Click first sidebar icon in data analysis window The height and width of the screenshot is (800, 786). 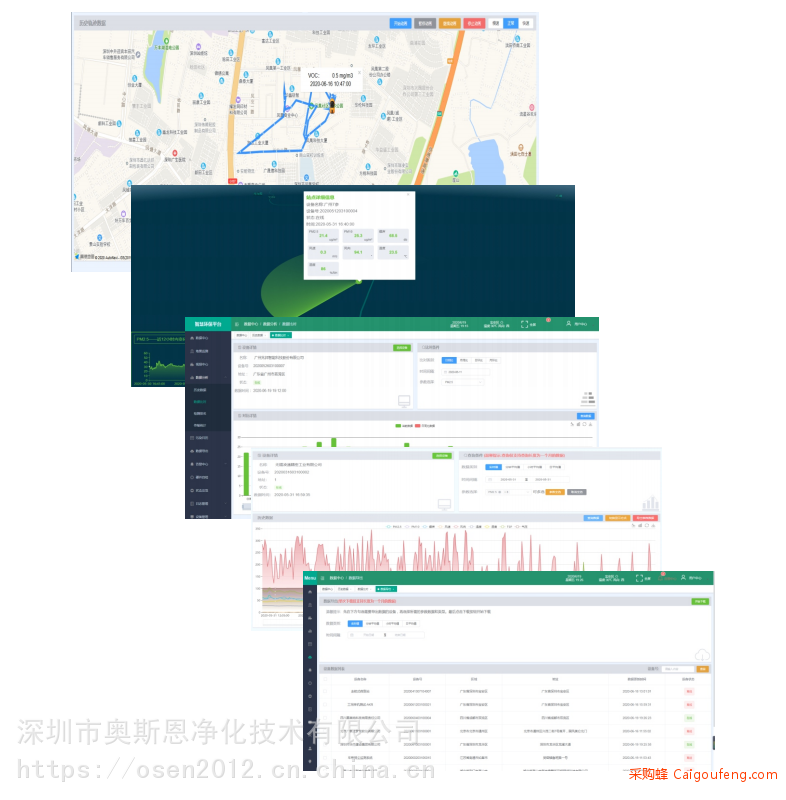point(192,338)
